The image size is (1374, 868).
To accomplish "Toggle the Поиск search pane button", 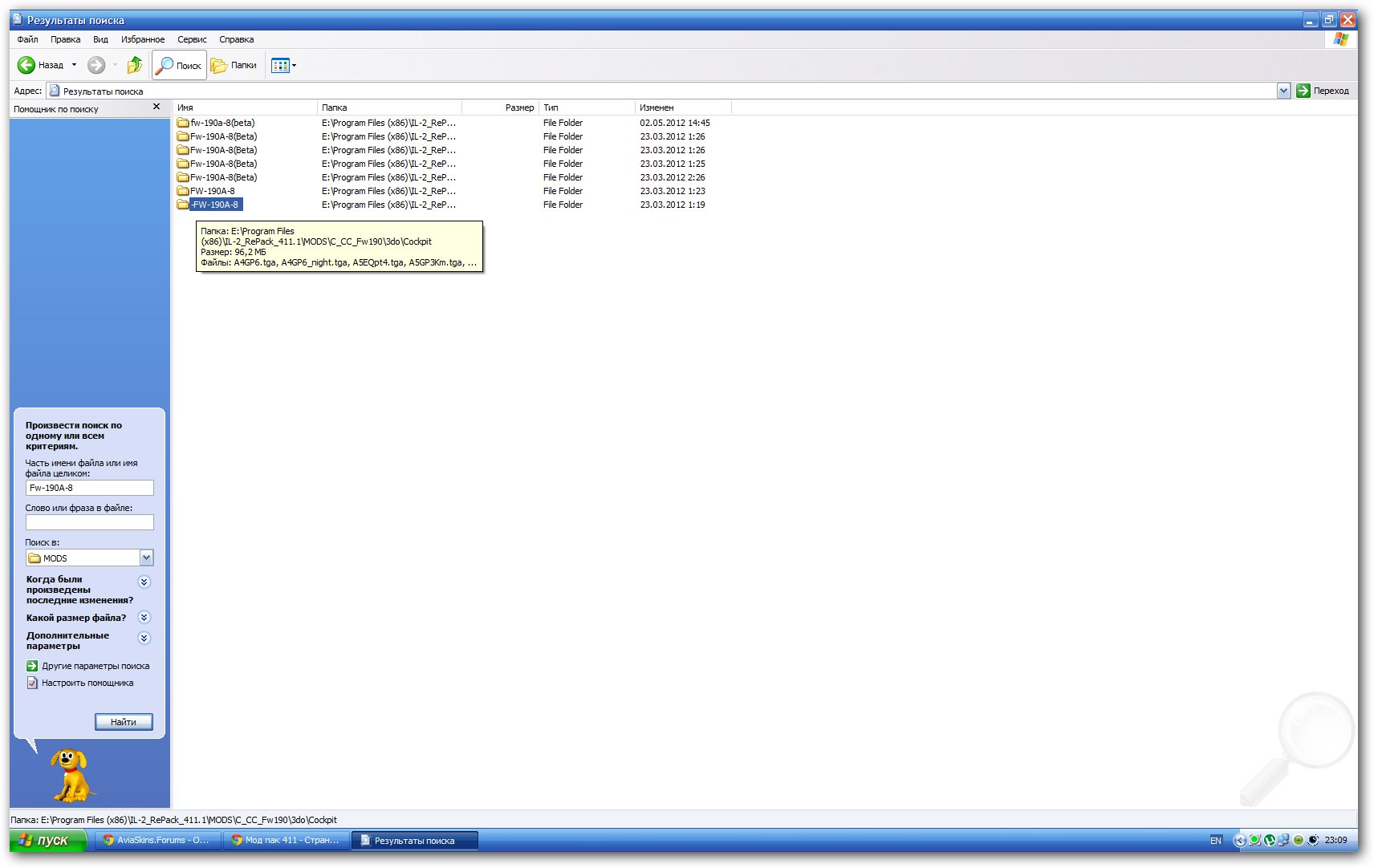I will pos(179,65).
